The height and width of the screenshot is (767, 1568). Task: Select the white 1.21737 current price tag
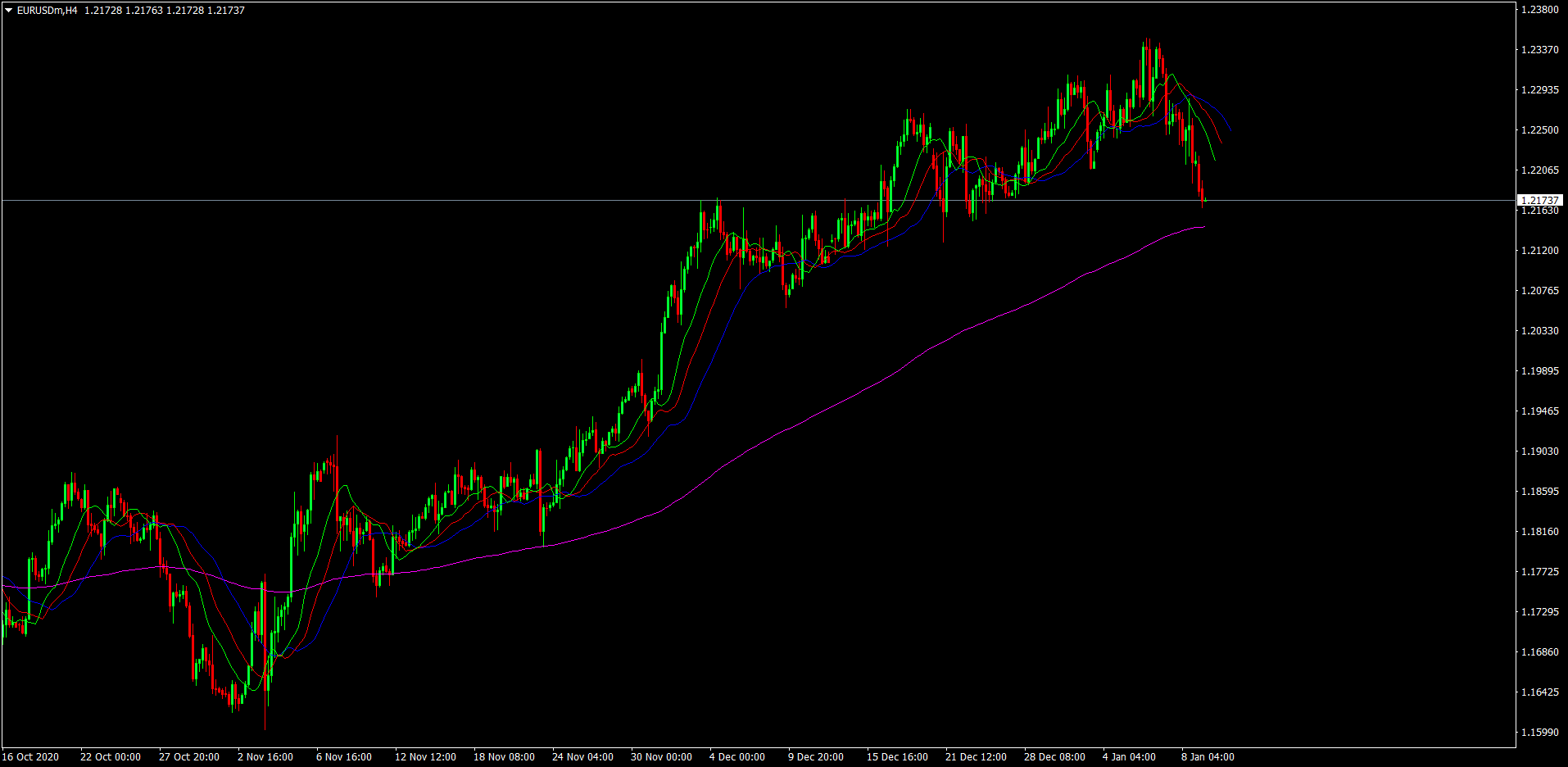coord(1539,200)
